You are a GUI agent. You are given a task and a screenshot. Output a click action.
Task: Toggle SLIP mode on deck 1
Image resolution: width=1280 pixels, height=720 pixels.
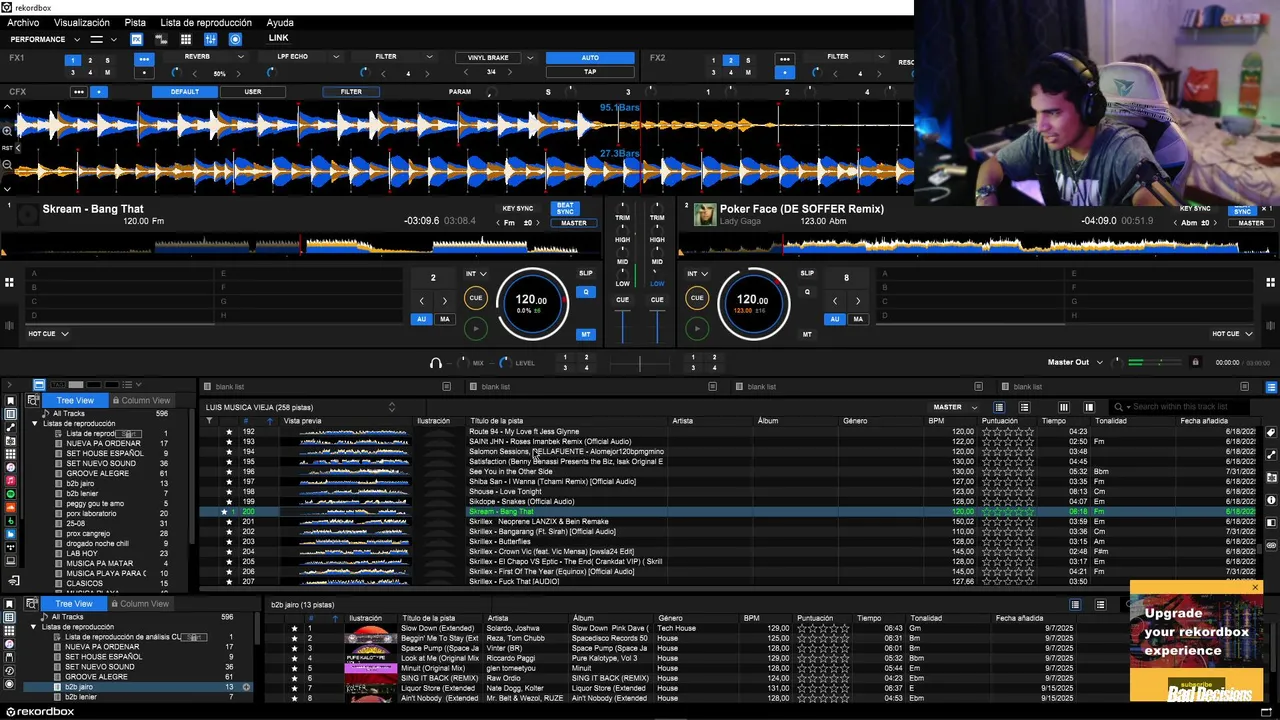pos(585,273)
